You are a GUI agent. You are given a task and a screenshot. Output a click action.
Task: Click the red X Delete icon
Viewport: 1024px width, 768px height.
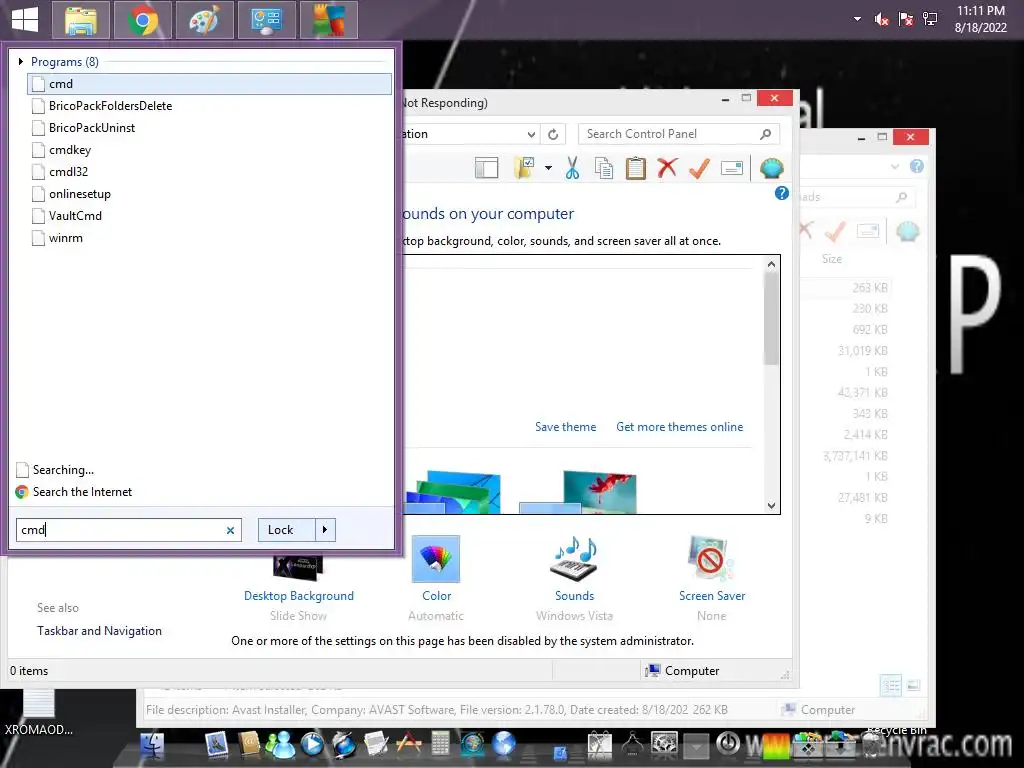[x=667, y=168]
